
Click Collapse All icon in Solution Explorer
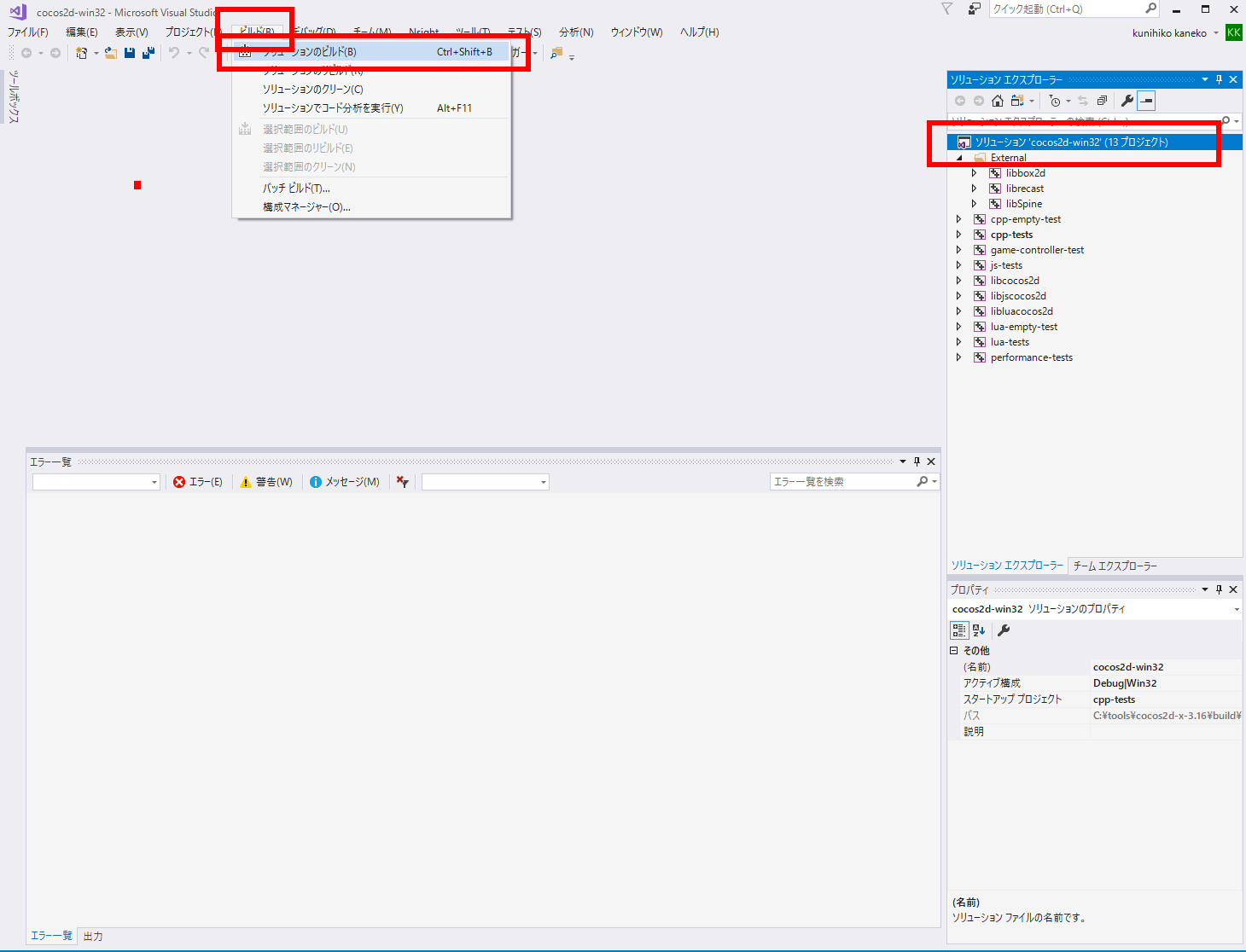1102,101
